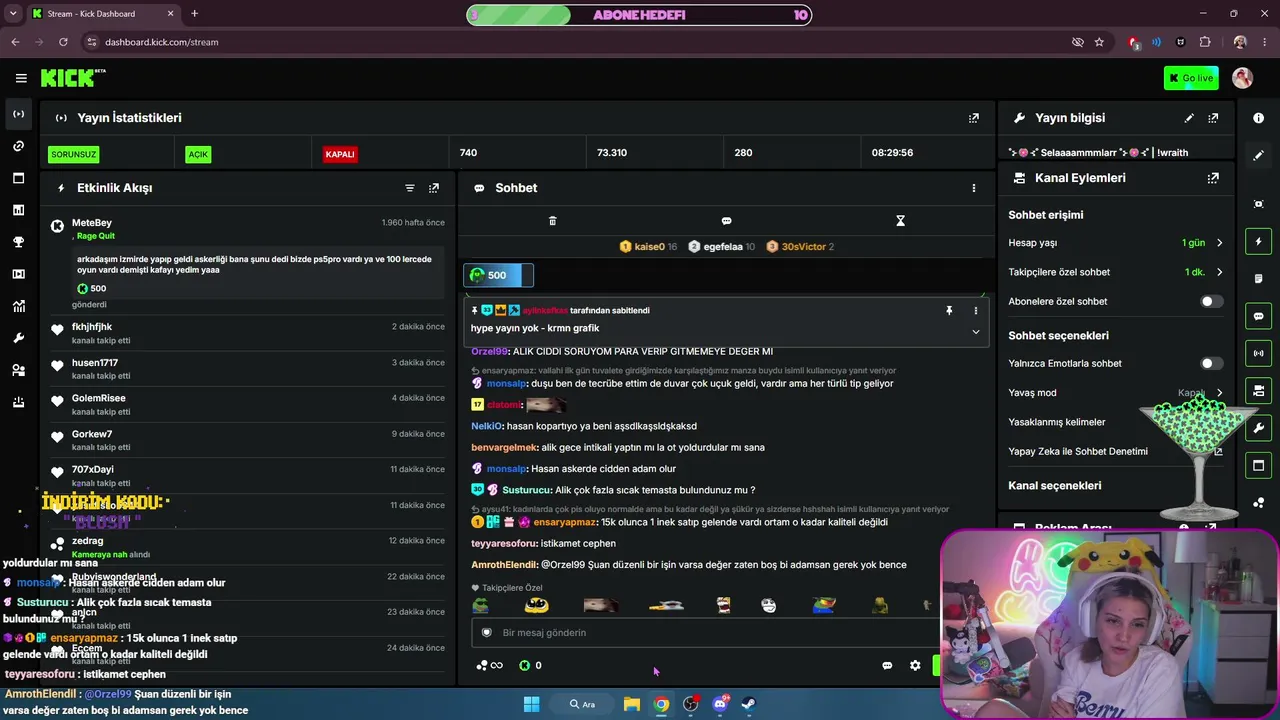Screen dimensions: 1280x720
Task: Toggle the broadcast signal widget in right sidebar
Action: [1258, 353]
